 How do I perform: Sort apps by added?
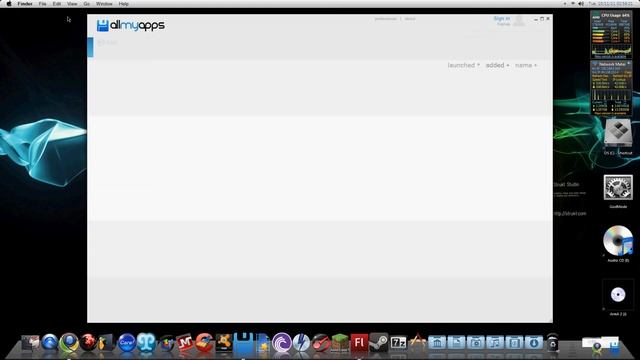point(497,65)
